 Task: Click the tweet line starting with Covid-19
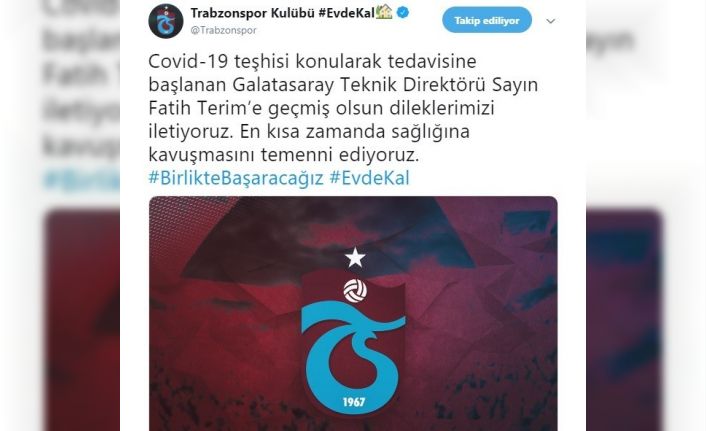(312, 61)
